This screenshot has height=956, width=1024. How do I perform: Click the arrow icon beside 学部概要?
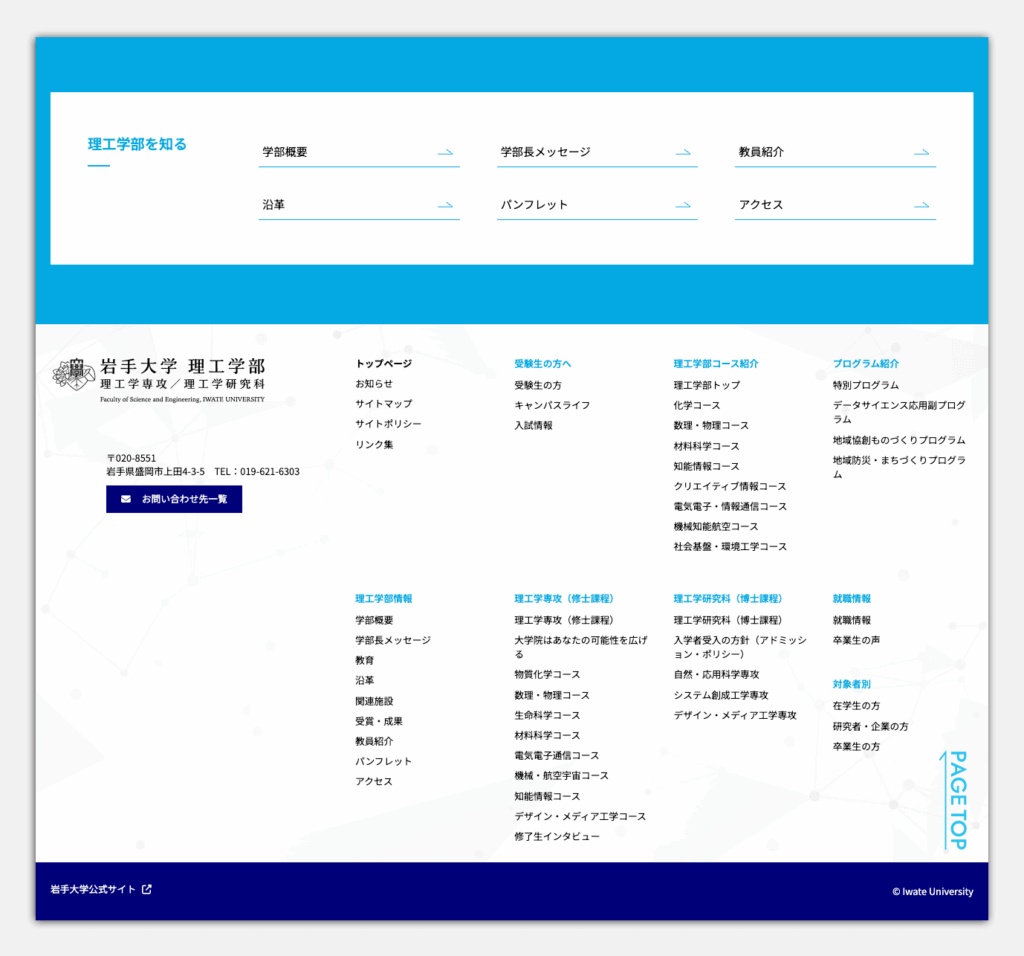[445, 153]
